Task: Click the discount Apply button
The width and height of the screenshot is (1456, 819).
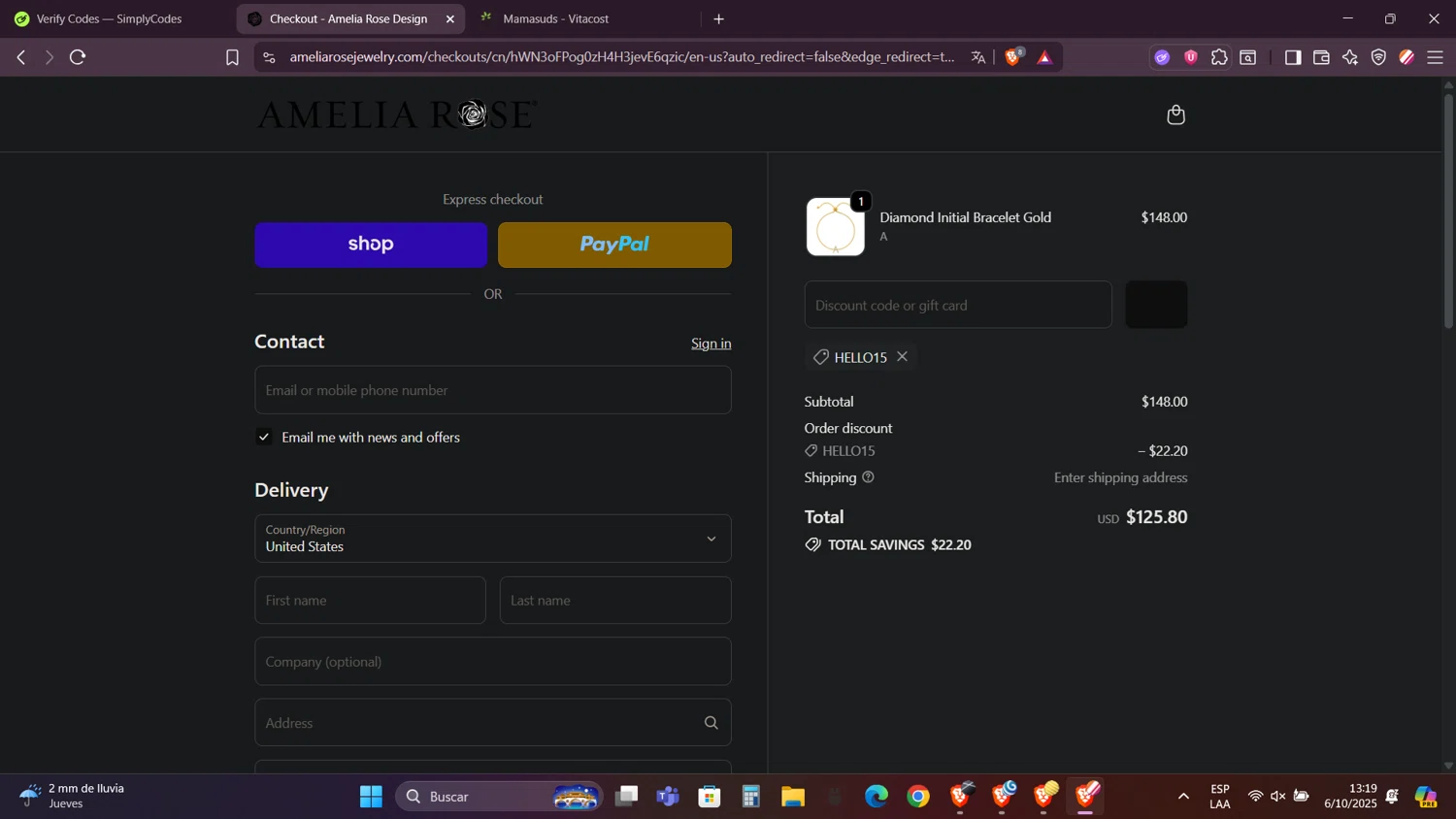Action: click(1156, 305)
